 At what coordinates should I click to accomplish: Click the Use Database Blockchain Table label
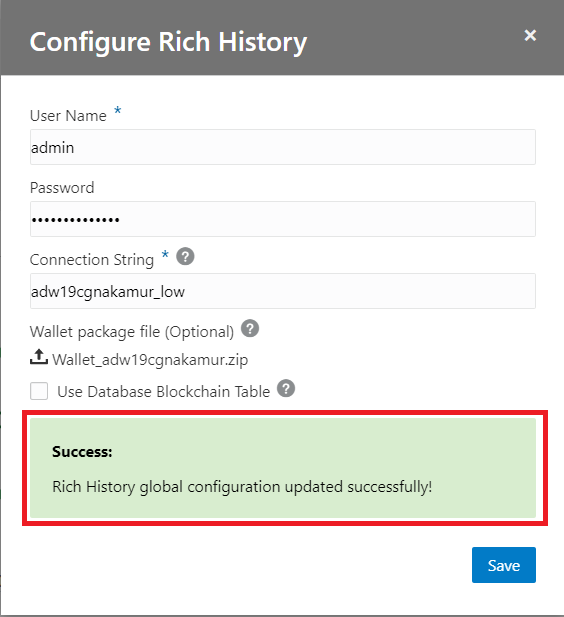(164, 392)
